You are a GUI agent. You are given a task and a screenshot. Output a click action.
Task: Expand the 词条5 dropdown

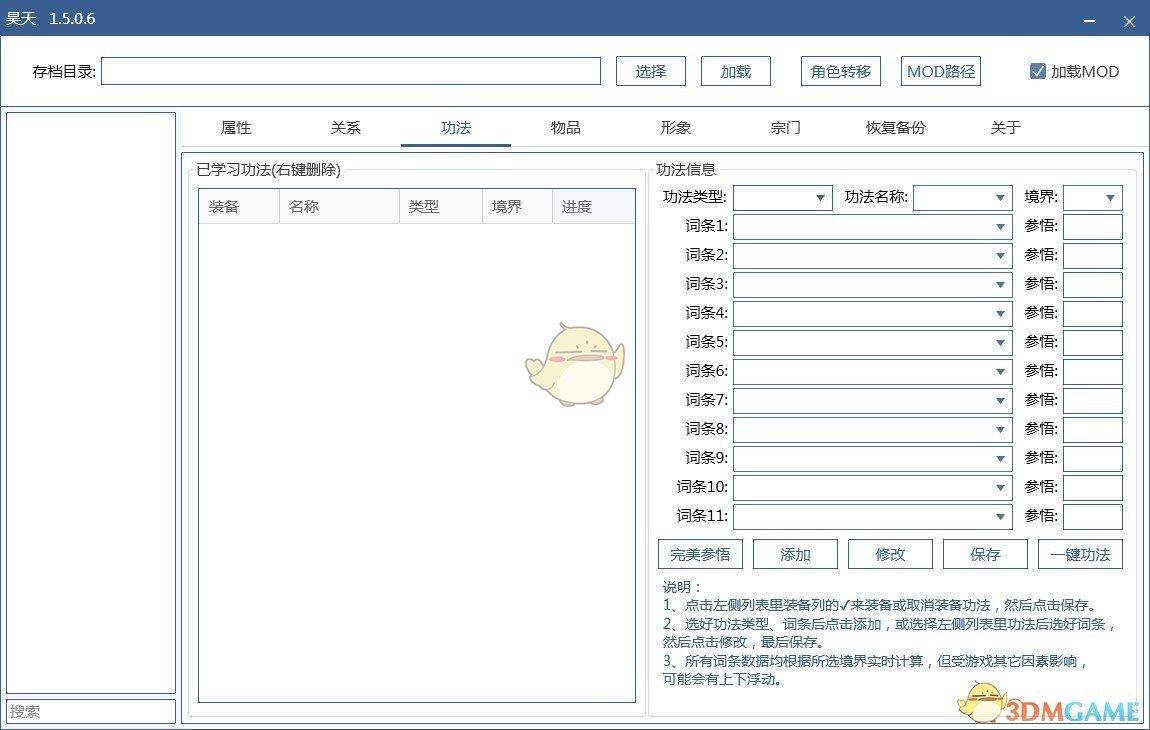pos(873,343)
